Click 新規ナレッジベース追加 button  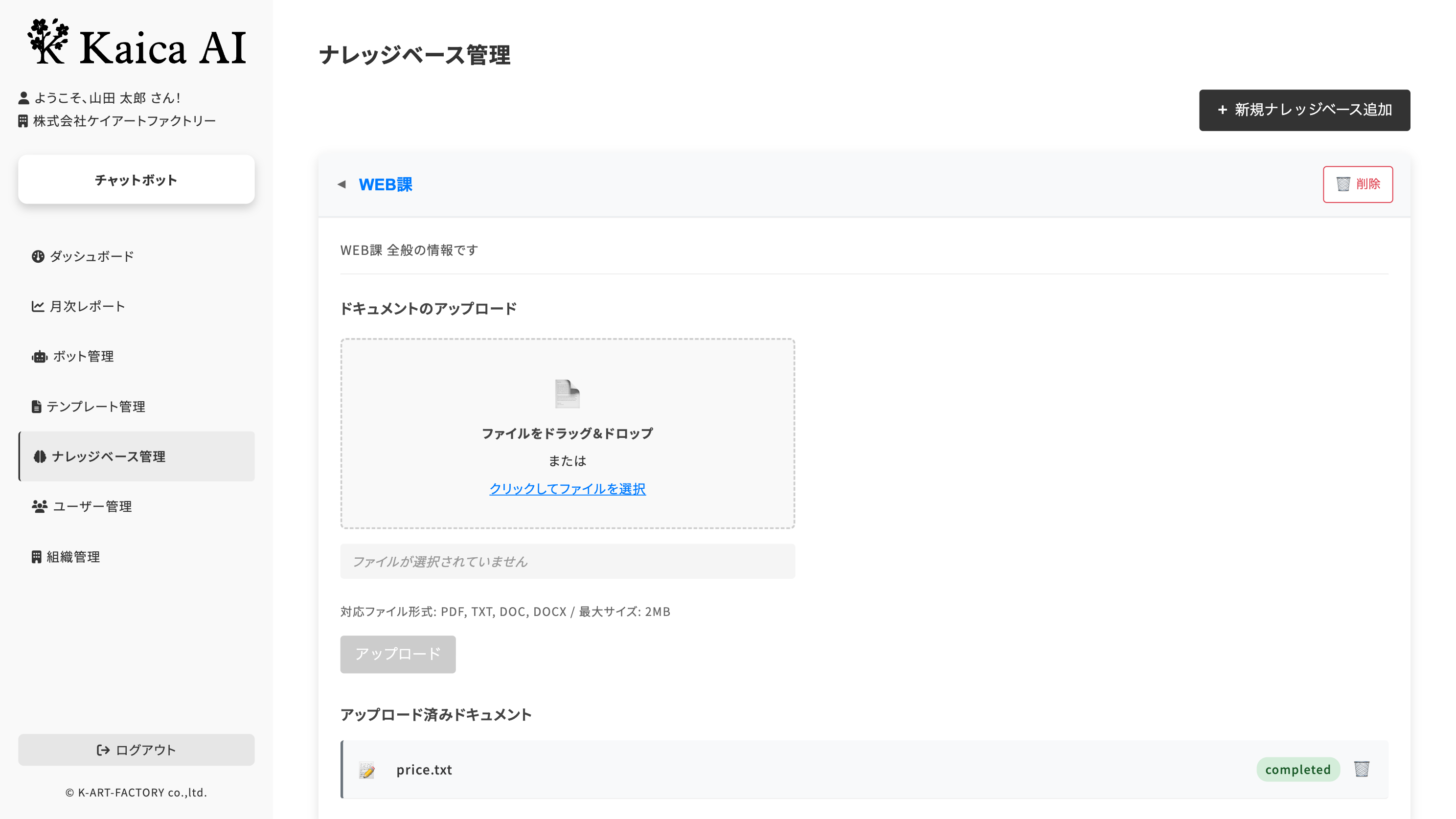(x=1304, y=110)
